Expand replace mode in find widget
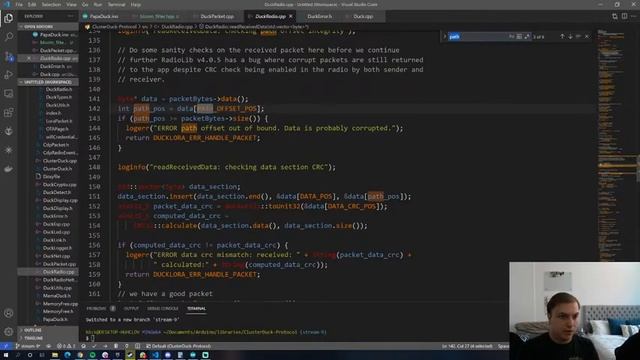This screenshot has height=360, width=640. 444,36
